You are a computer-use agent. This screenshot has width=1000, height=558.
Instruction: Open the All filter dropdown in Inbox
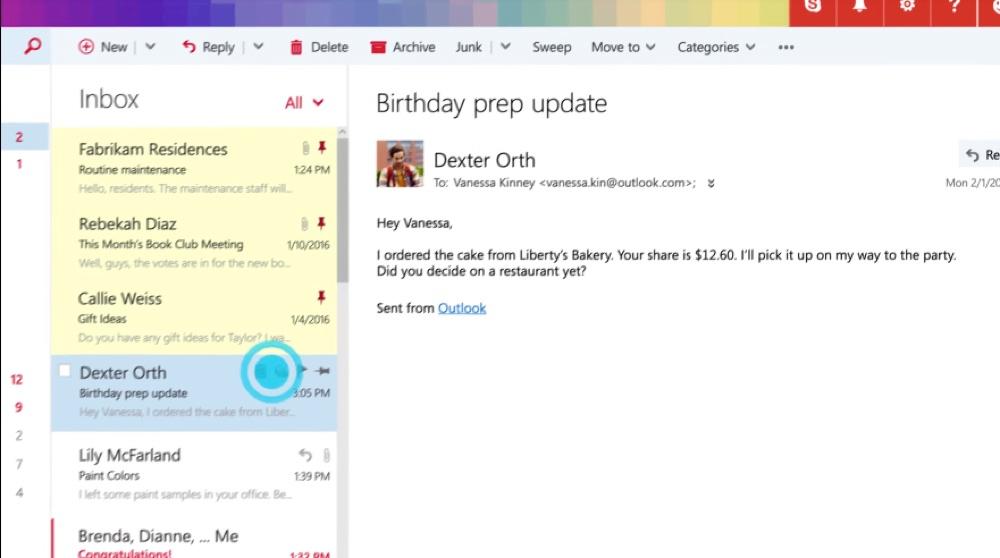tap(304, 103)
